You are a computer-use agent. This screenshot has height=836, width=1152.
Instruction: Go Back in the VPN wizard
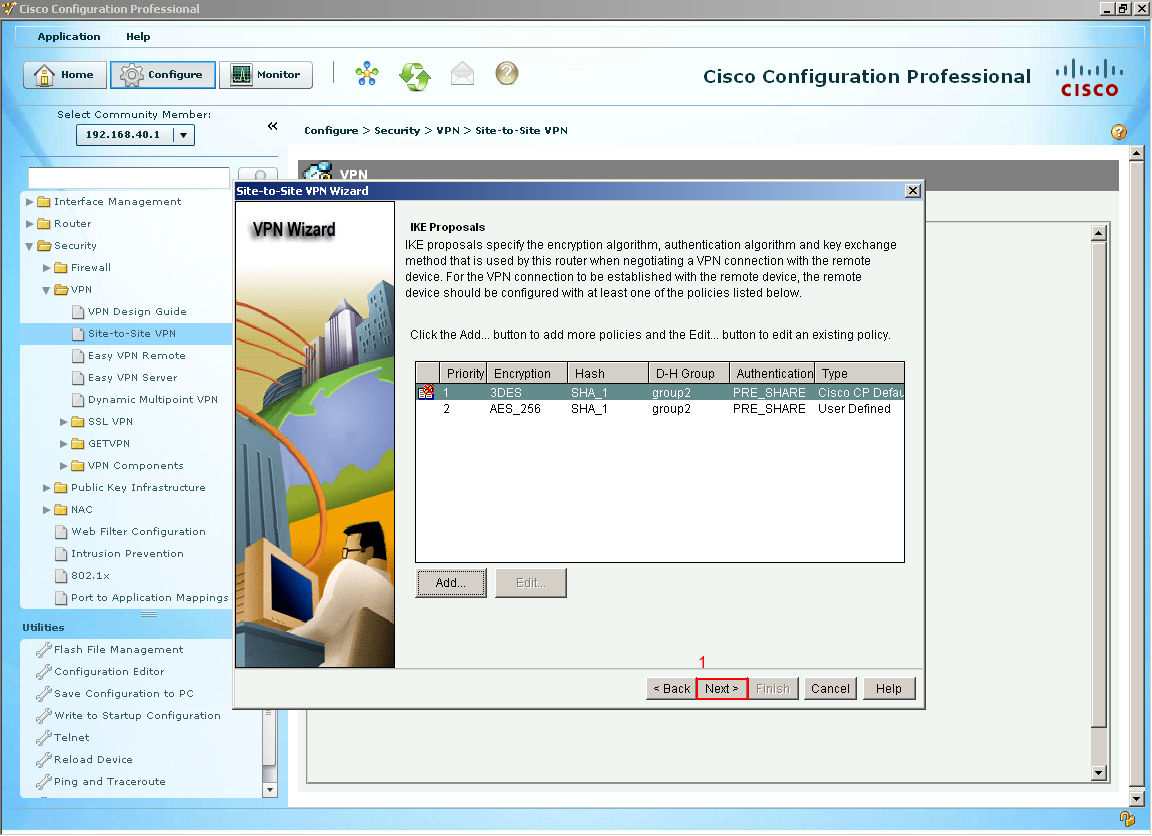pyautogui.click(x=672, y=689)
